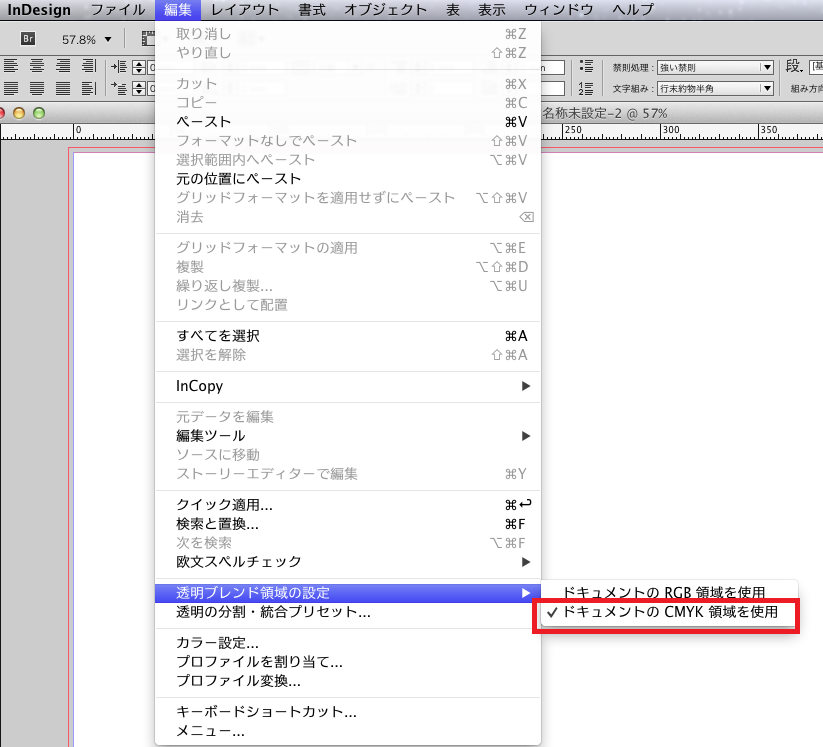Click justify with last line centered icon

point(37,88)
